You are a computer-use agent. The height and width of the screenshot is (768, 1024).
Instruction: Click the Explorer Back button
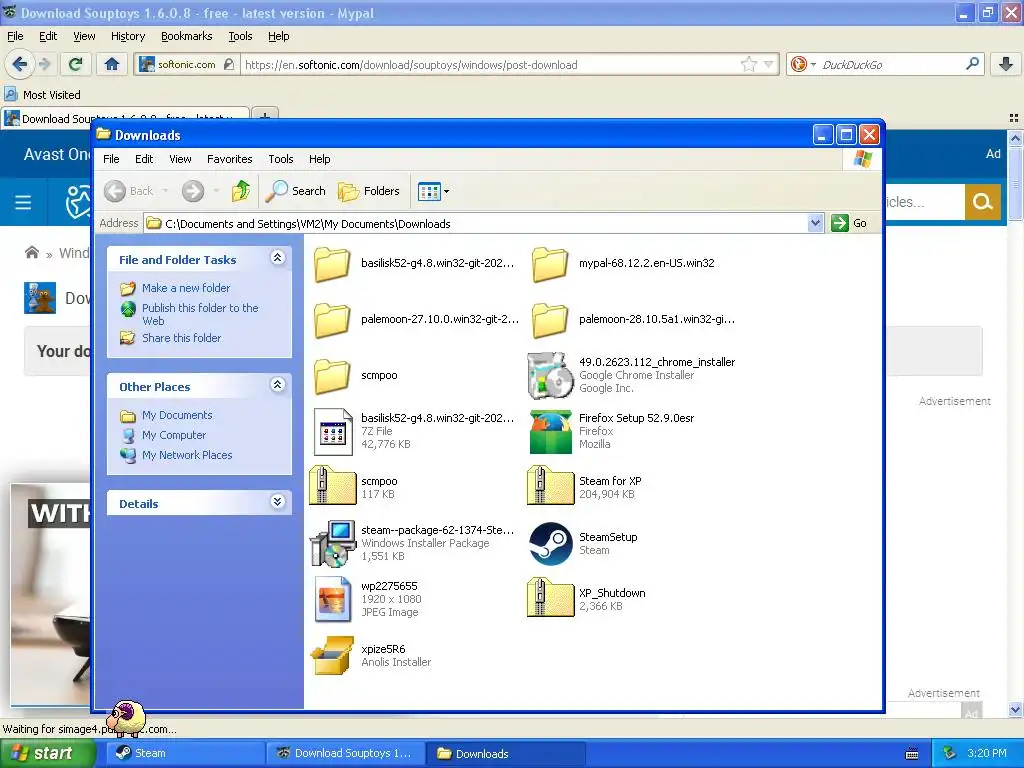point(129,191)
